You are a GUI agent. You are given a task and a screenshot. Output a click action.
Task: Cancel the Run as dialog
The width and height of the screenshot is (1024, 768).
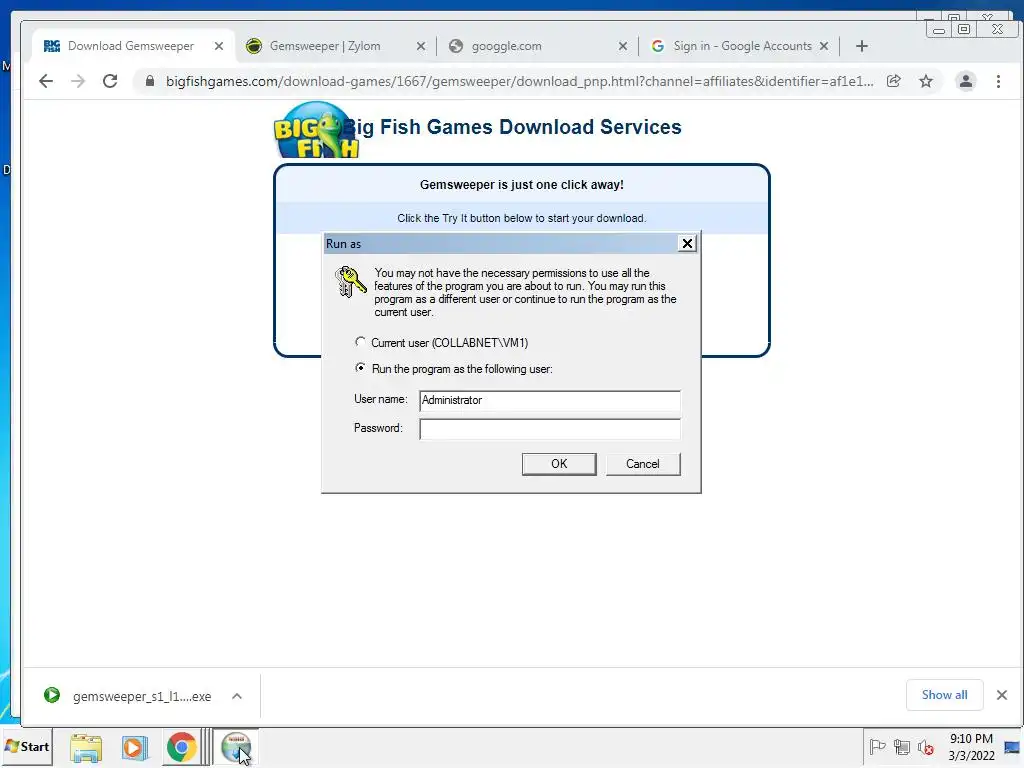coord(643,464)
